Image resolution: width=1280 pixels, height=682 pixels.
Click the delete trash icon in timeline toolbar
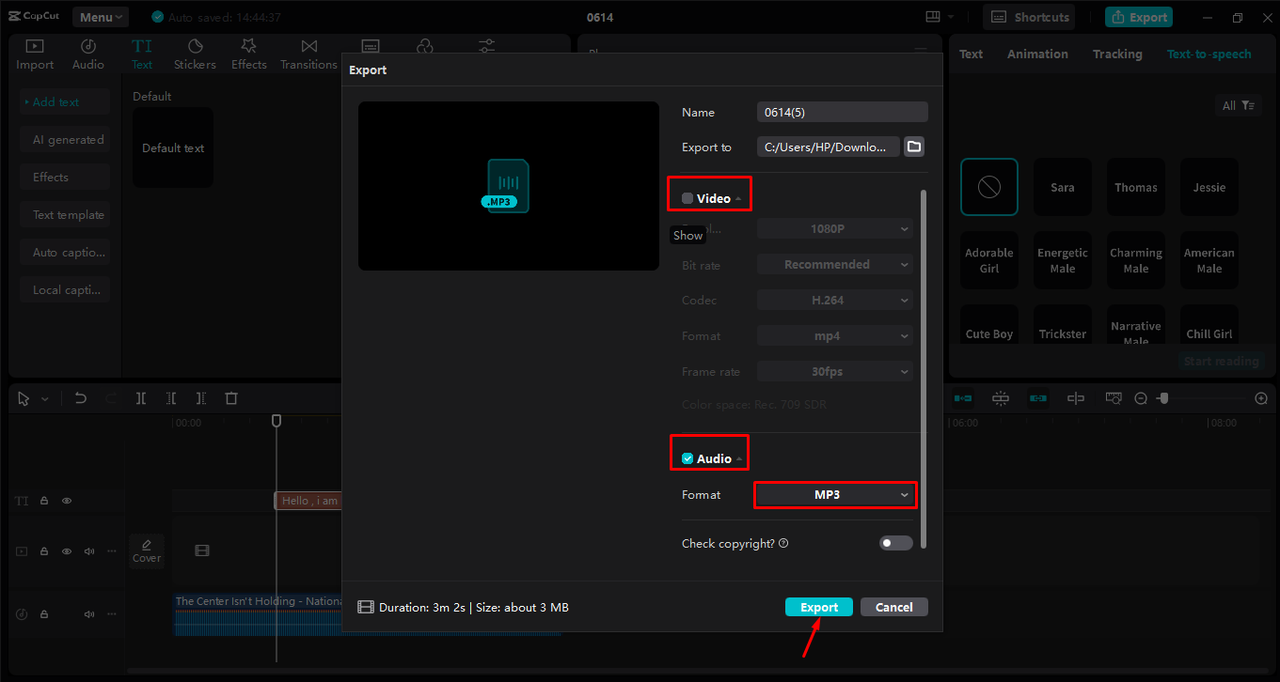231,398
